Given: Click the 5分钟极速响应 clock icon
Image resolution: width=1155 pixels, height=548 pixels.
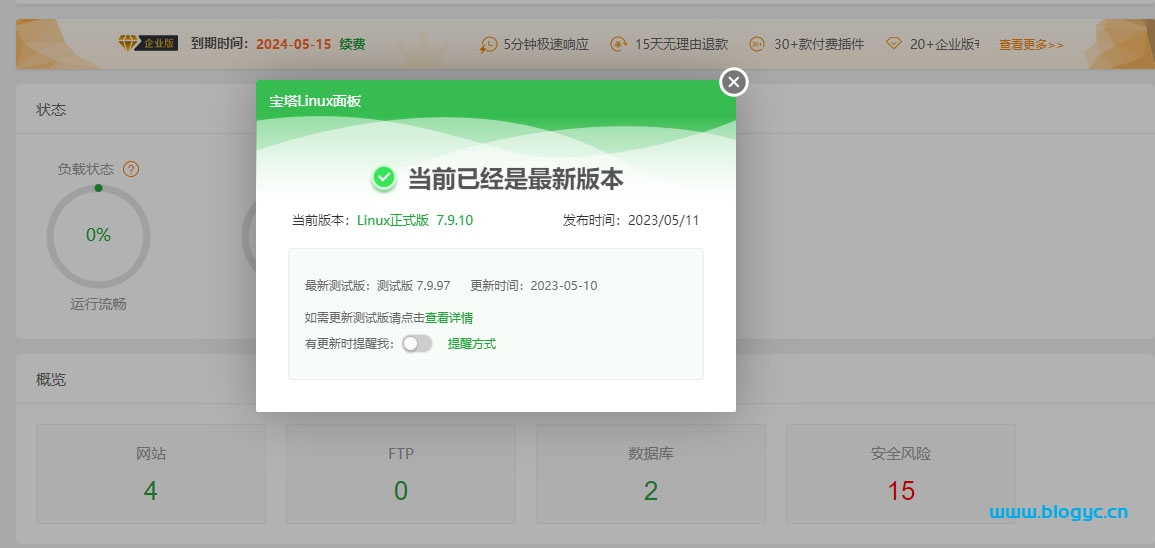Looking at the screenshot, I should (x=488, y=45).
